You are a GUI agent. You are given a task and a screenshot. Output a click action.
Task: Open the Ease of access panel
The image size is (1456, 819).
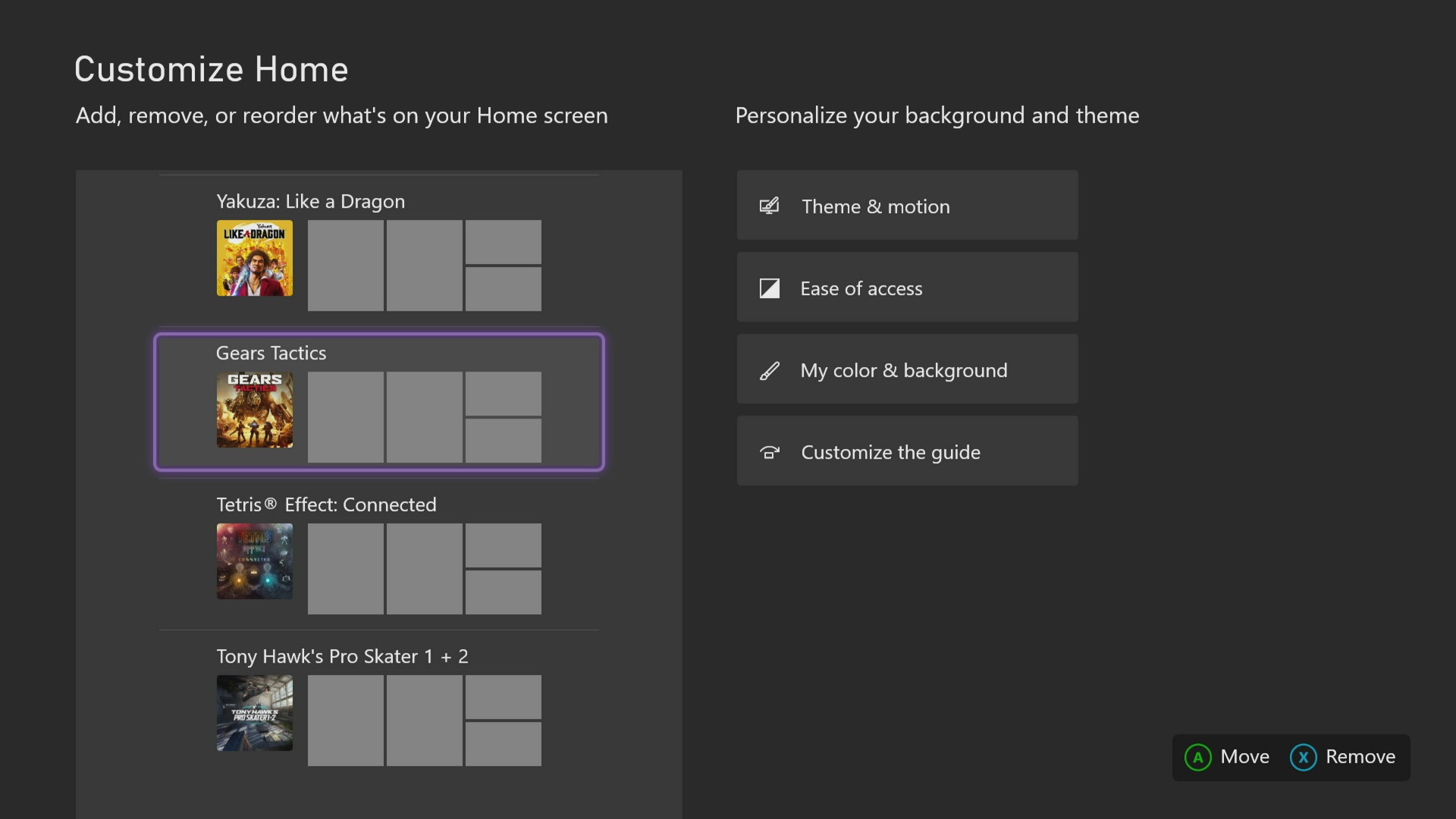tap(906, 287)
